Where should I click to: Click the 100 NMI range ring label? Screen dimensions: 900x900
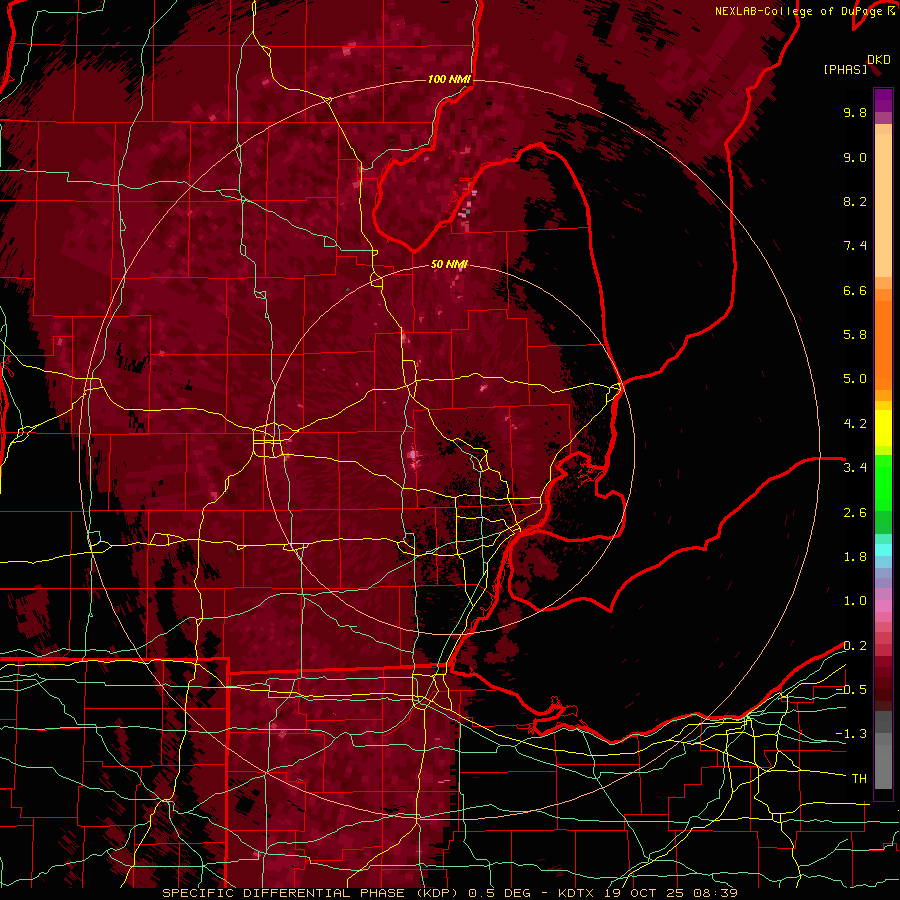[449, 79]
